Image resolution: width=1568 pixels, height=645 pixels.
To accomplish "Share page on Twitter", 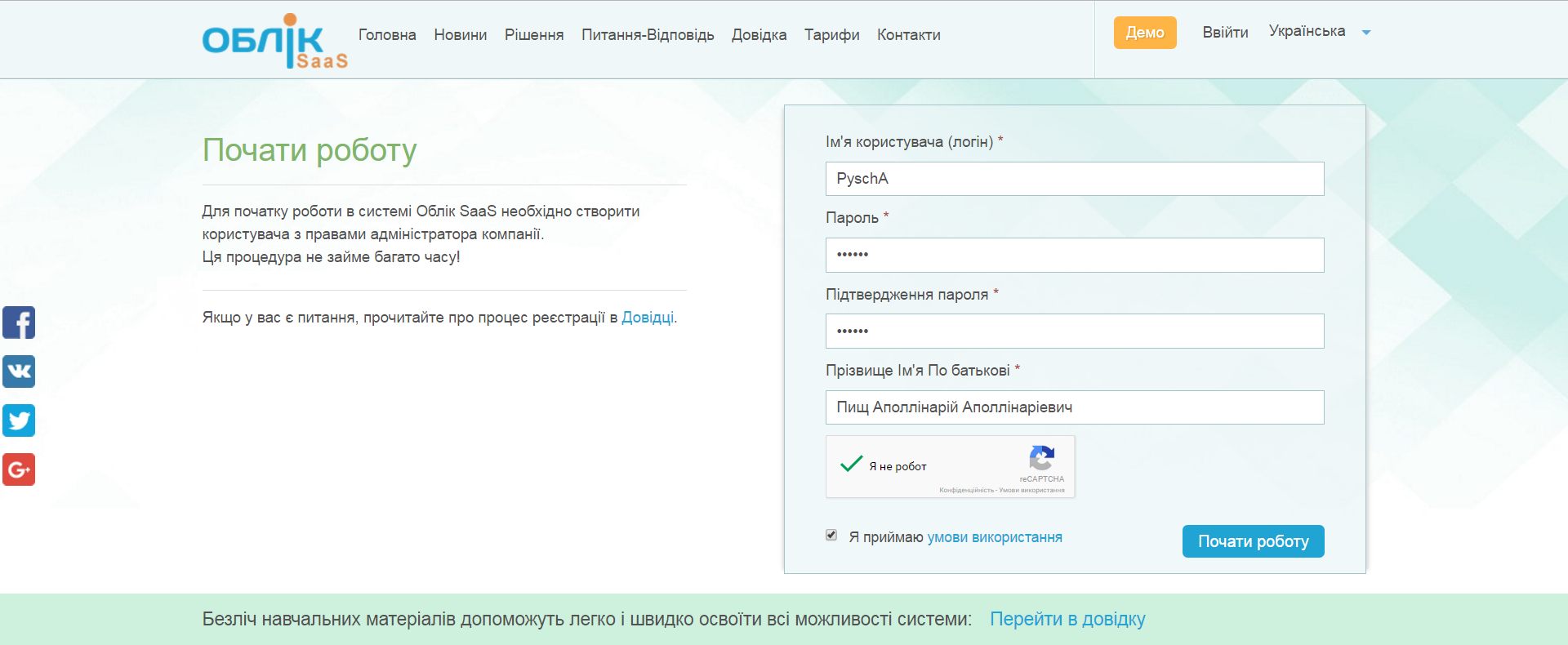I will coord(19,420).
